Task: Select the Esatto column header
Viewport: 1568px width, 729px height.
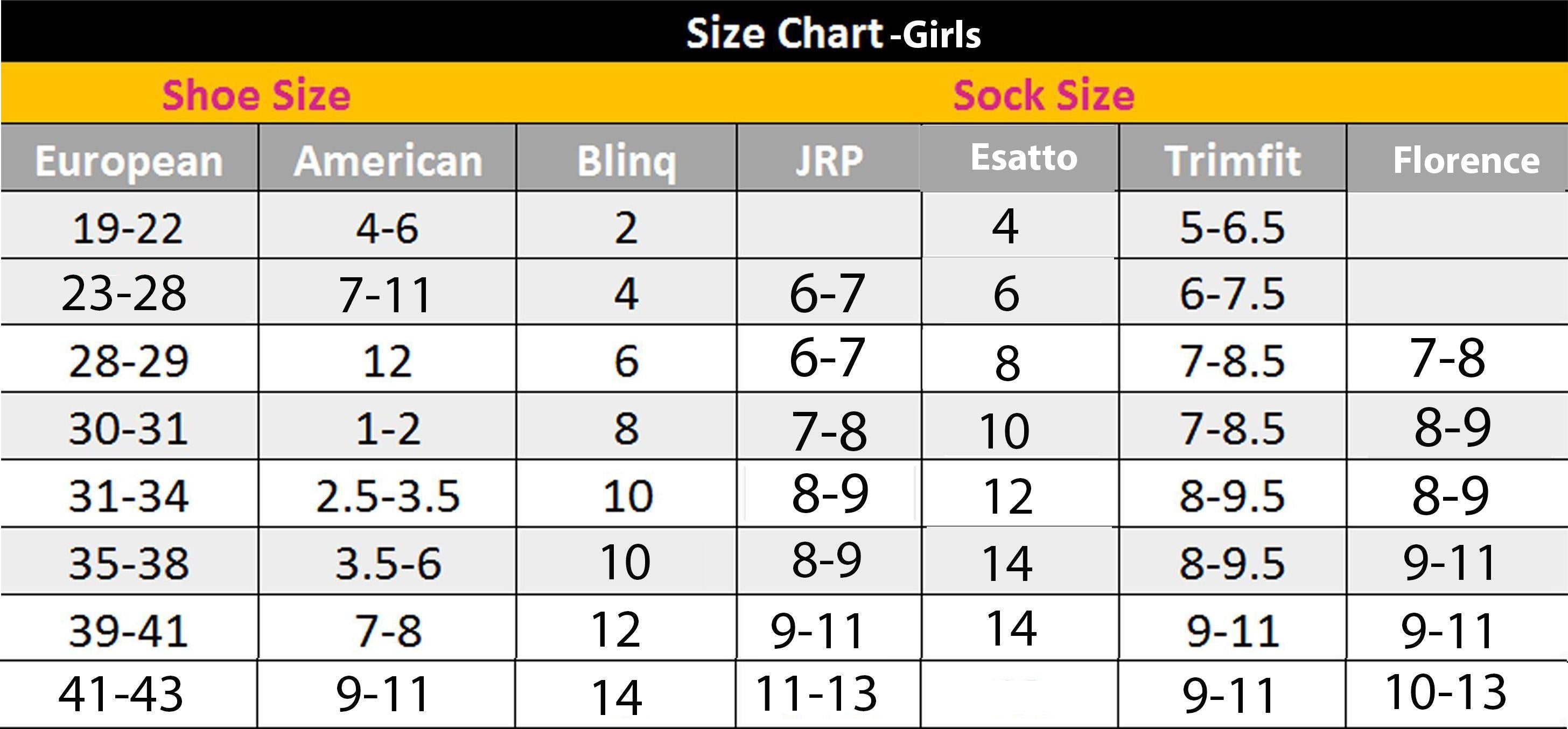Action: click(1024, 158)
